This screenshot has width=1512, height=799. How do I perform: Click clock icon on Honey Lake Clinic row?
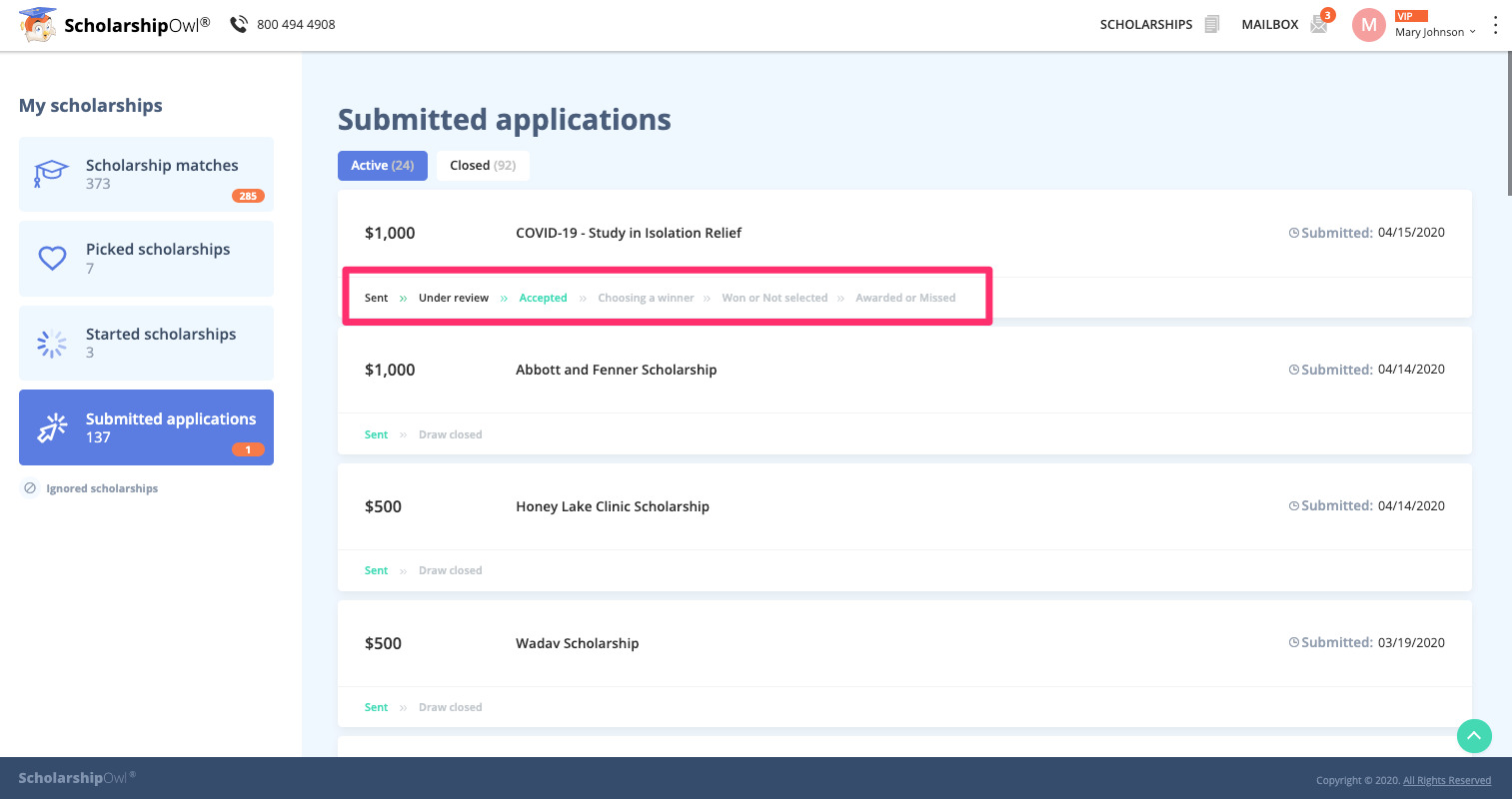tap(1294, 506)
